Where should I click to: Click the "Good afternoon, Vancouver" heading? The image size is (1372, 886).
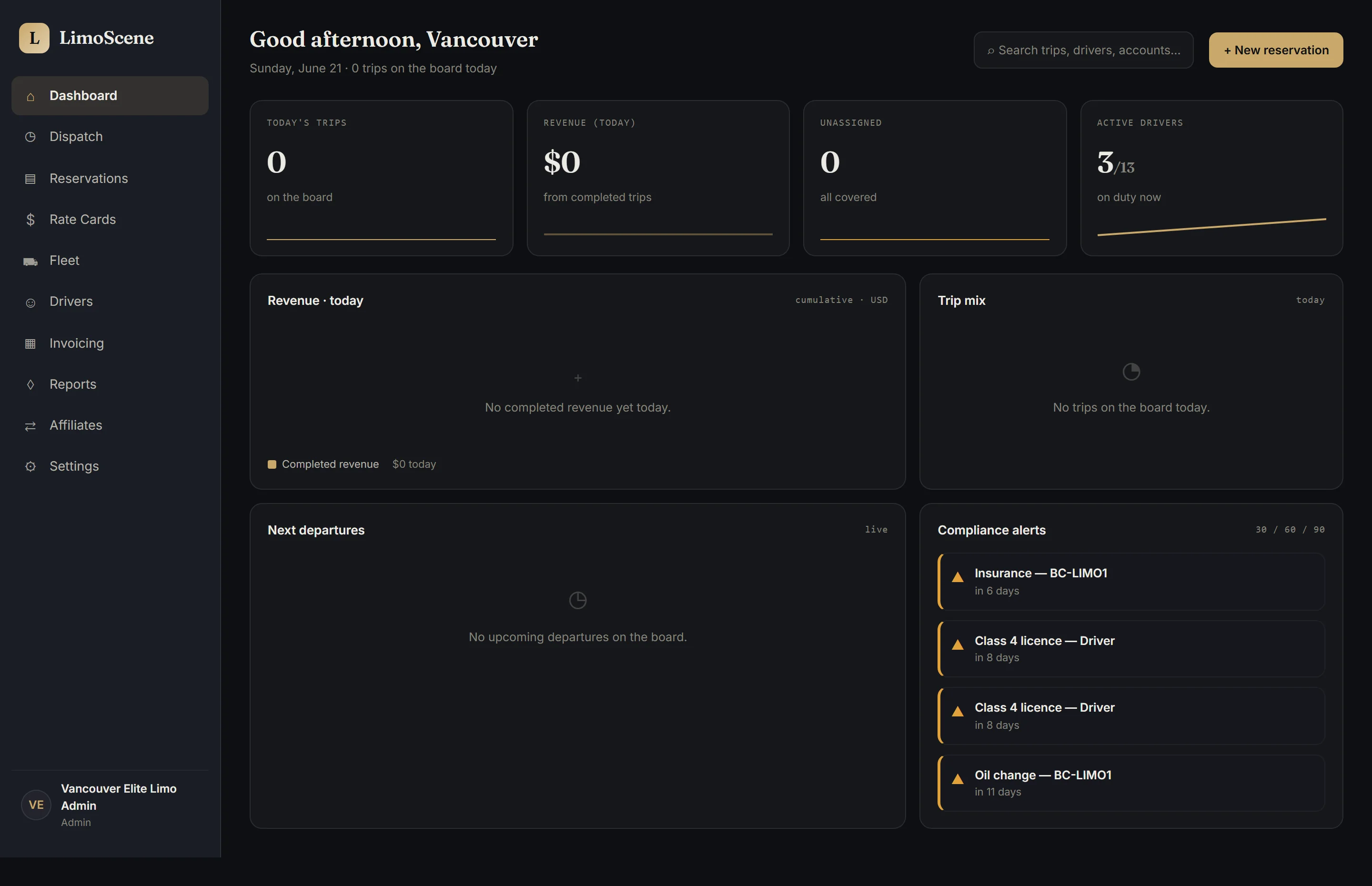393,39
